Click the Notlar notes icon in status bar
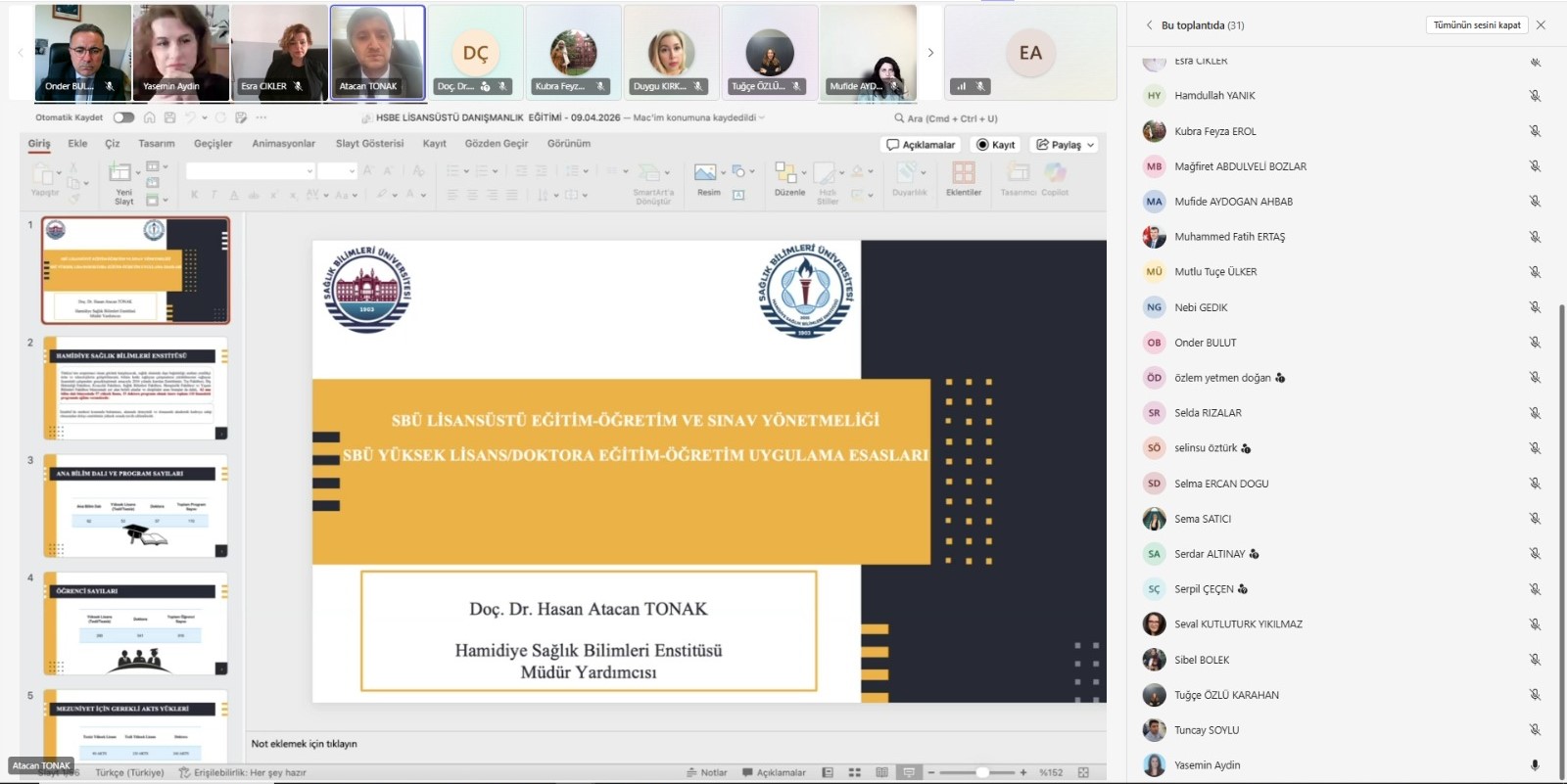 707,772
